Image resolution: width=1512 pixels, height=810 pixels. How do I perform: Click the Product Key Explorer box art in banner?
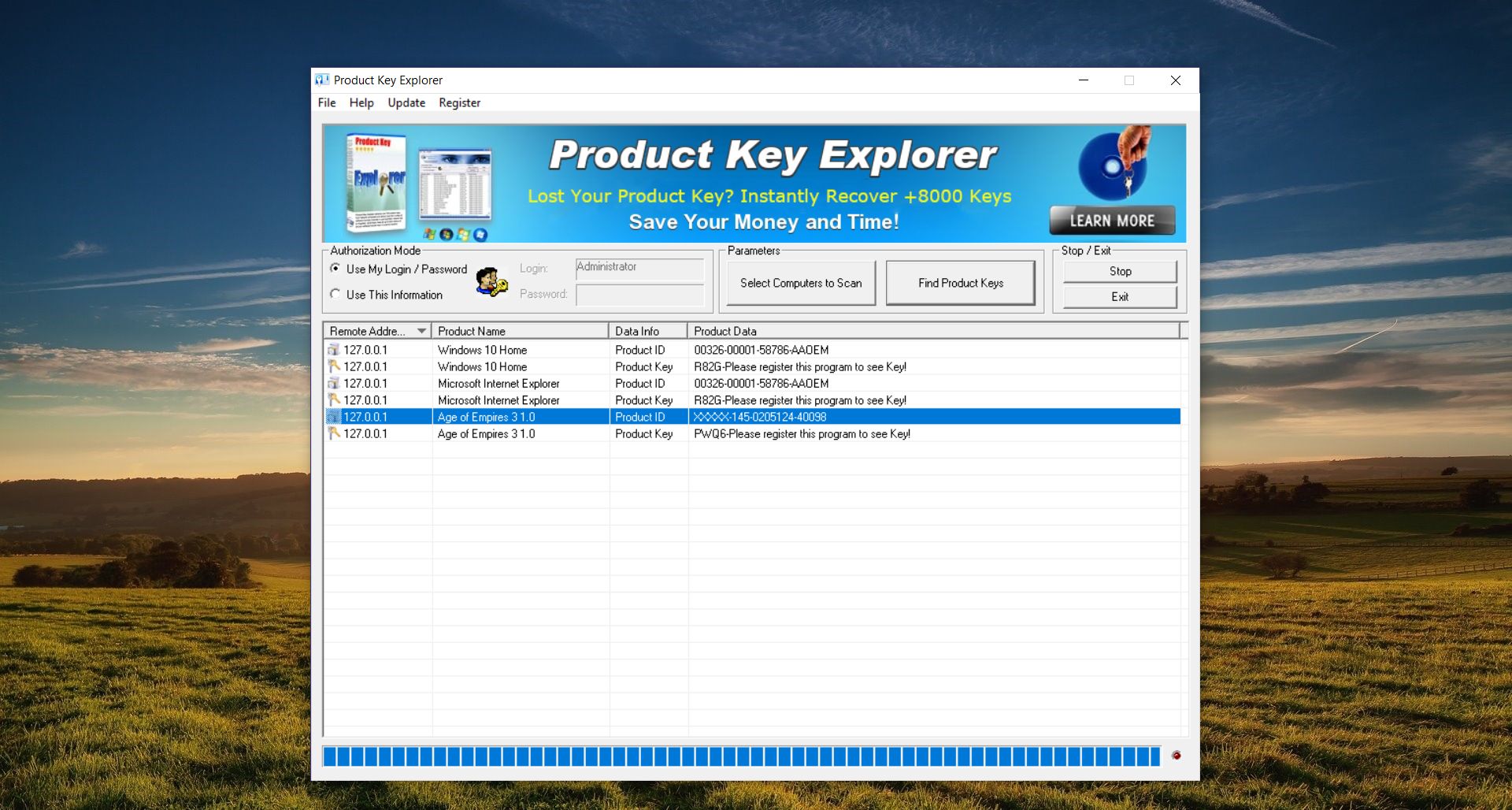[x=376, y=183]
